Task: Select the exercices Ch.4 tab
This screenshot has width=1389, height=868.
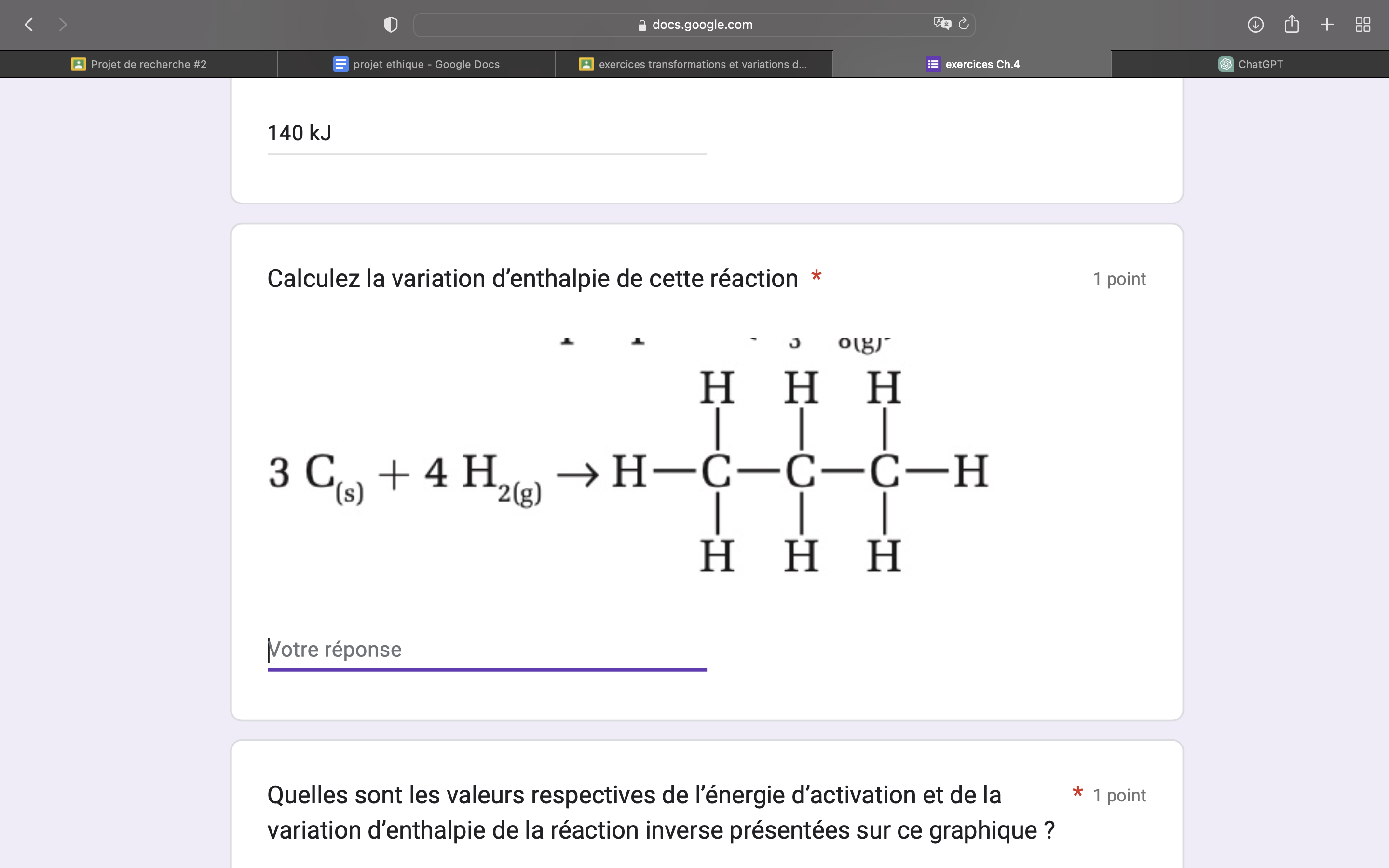Action: pos(972,64)
